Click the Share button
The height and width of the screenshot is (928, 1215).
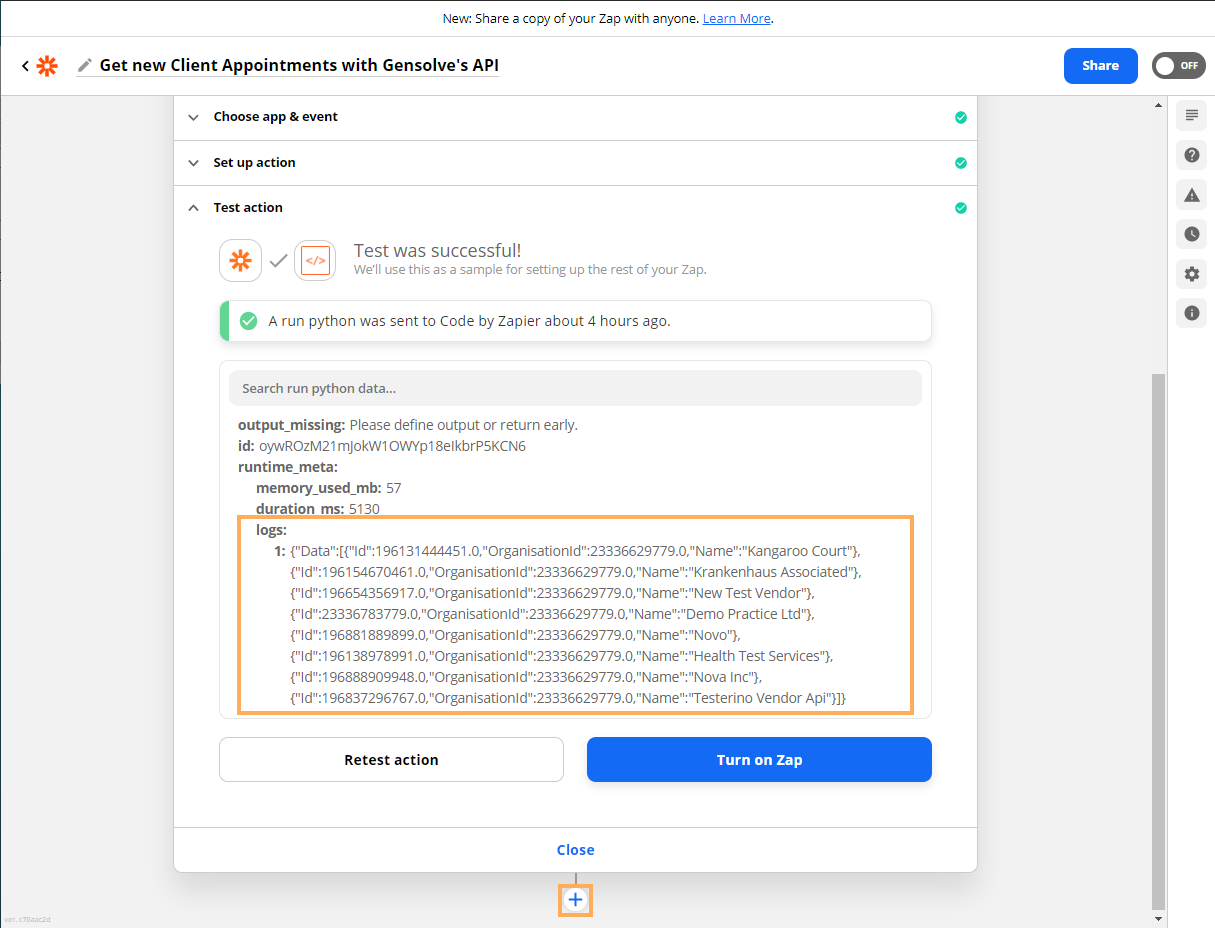click(x=1101, y=66)
